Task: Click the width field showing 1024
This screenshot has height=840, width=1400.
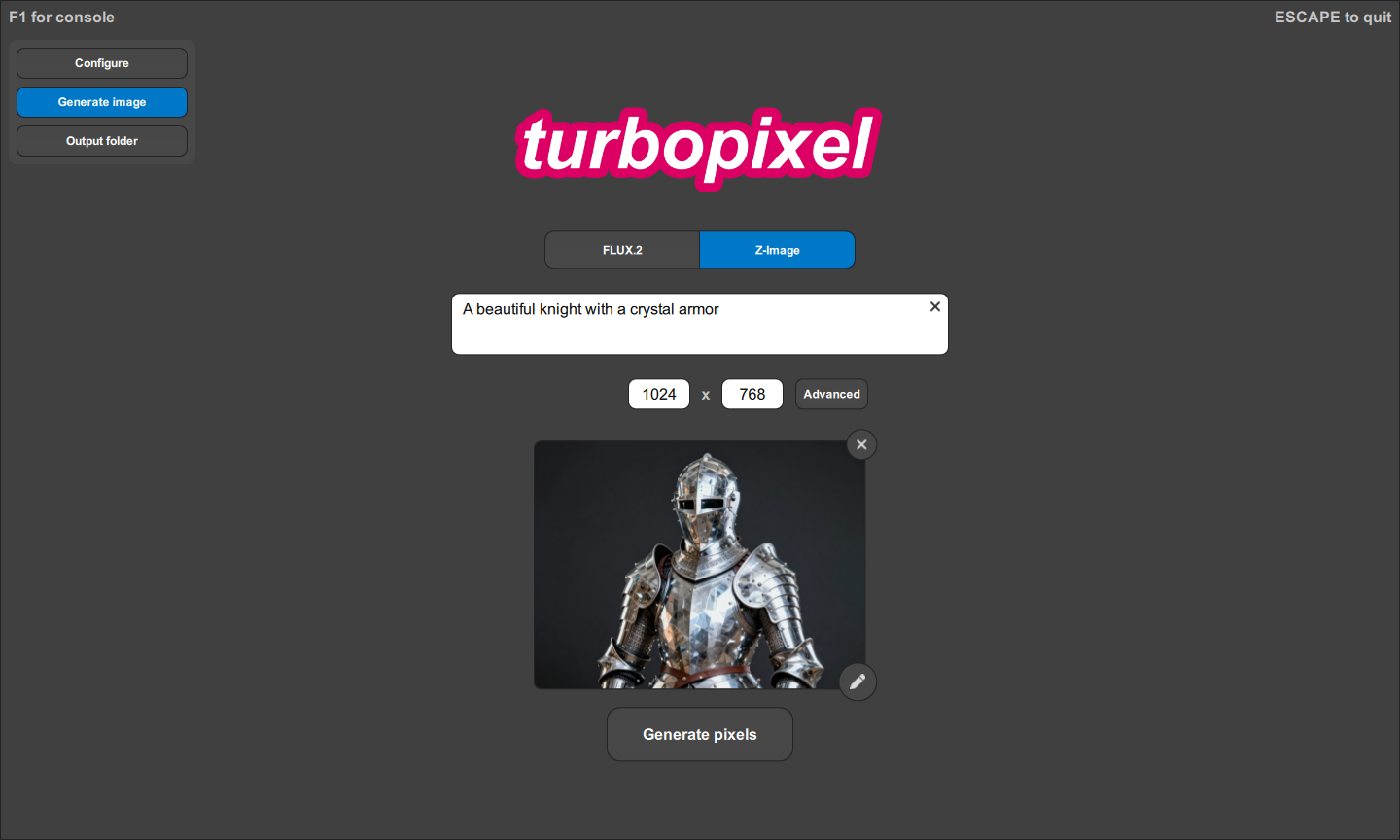Action: pyautogui.click(x=659, y=394)
